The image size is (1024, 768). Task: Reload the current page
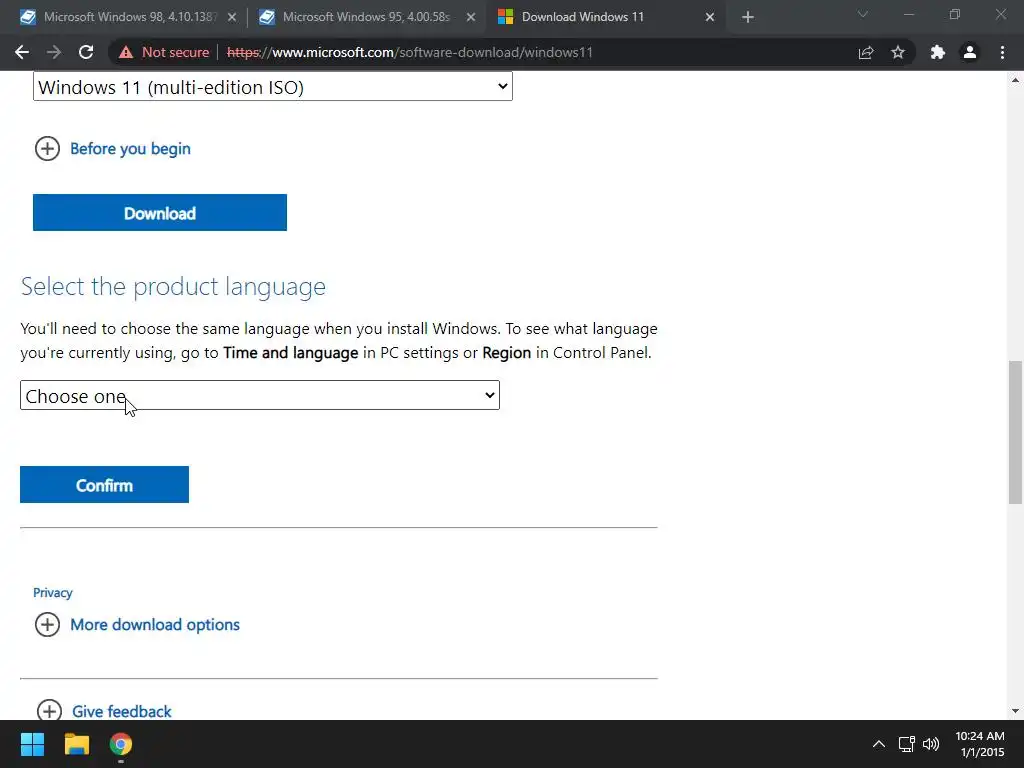pyautogui.click(x=86, y=52)
